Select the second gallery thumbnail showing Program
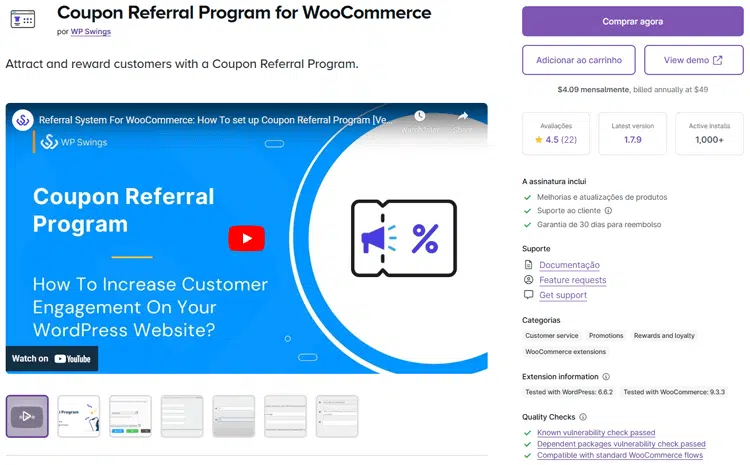This screenshot has width=750, height=465. tap(79, 416)
